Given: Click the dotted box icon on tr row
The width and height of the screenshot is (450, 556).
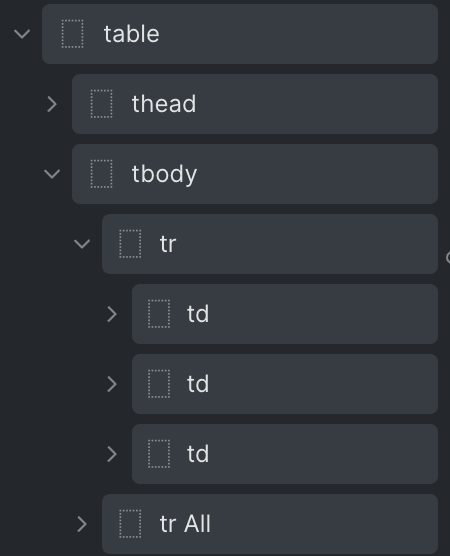Looking at the screenshot, I should [130, 244].
